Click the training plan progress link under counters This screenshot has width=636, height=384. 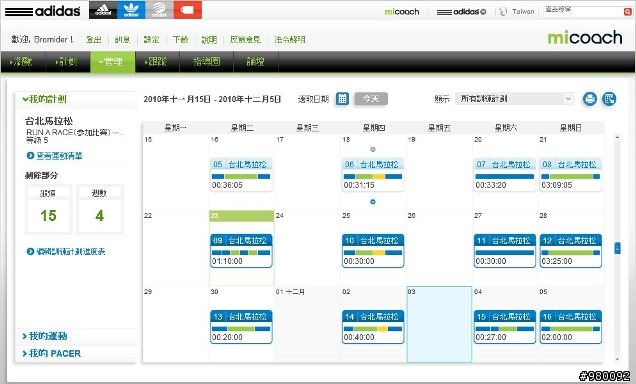(x=71, y=251)
